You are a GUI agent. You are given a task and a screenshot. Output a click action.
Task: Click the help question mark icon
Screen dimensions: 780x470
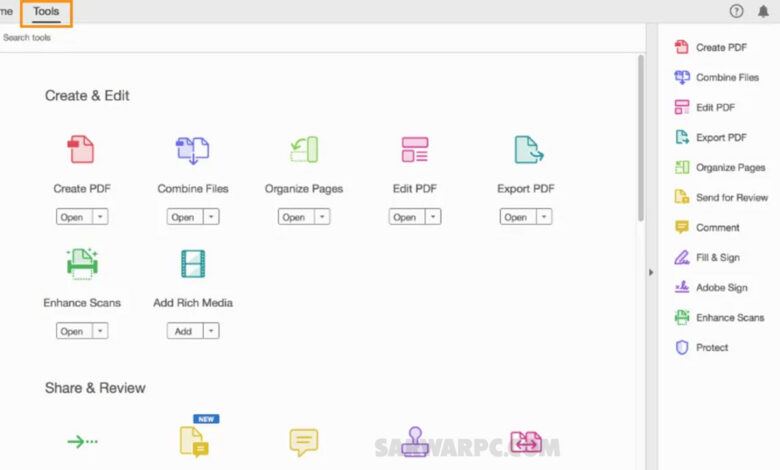click(736, 11)
